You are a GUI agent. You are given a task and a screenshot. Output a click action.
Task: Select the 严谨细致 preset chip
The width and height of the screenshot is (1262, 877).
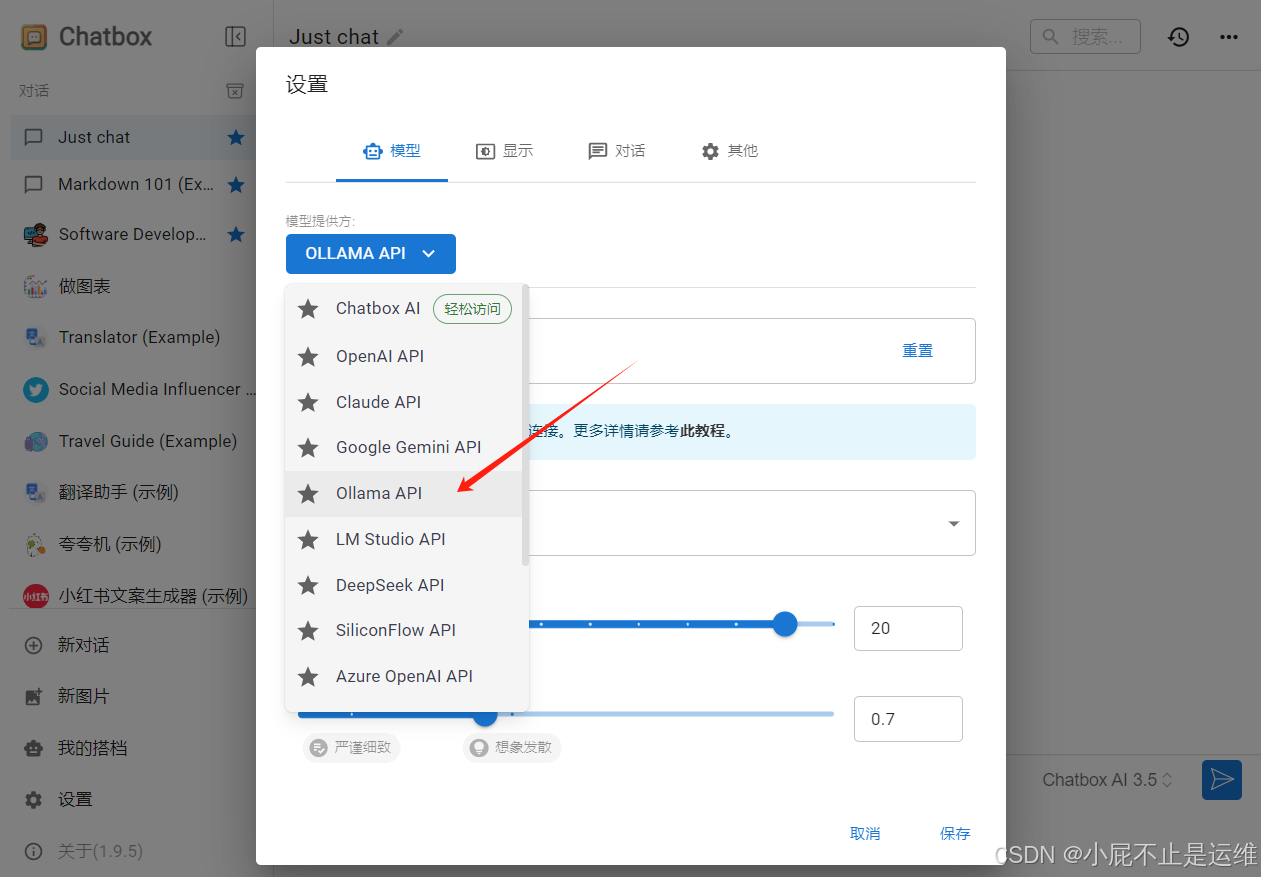[x=352, y=747]
